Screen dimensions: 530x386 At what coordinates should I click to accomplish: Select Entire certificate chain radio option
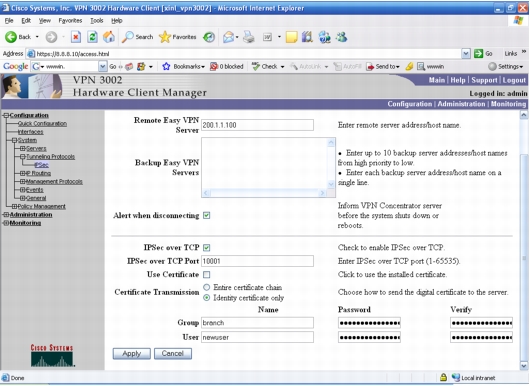click(x=206, y=287)
